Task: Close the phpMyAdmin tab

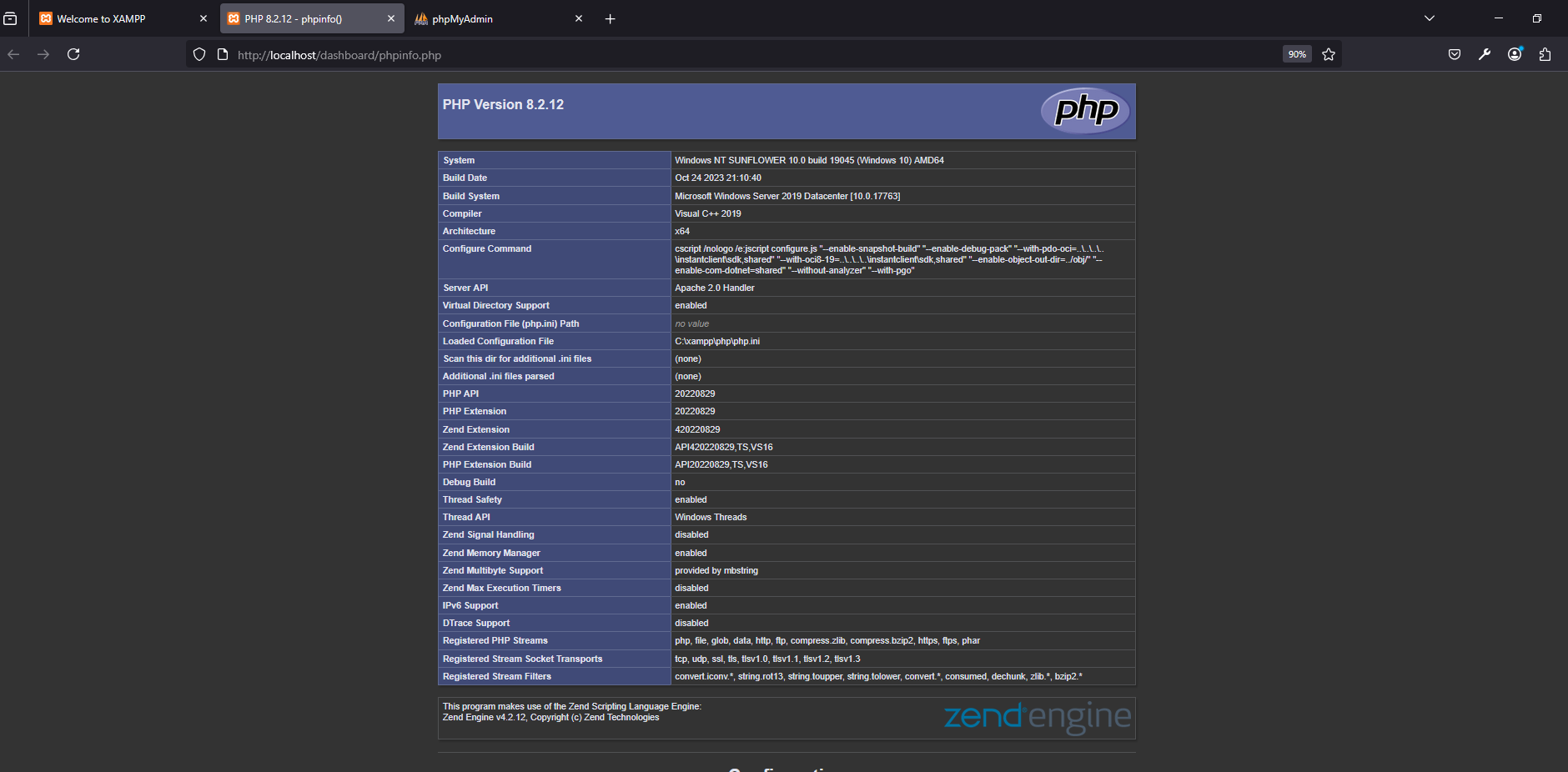Action: coord(578,18)
